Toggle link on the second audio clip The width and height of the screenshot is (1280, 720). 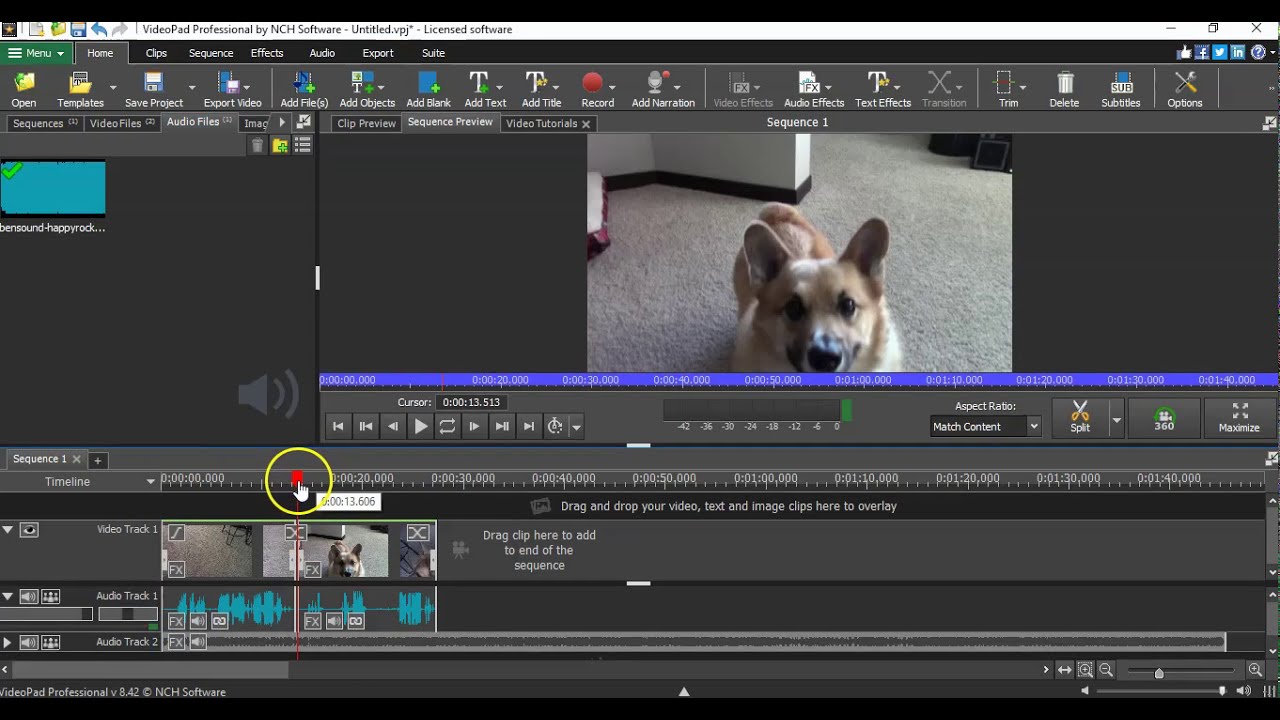355,622
